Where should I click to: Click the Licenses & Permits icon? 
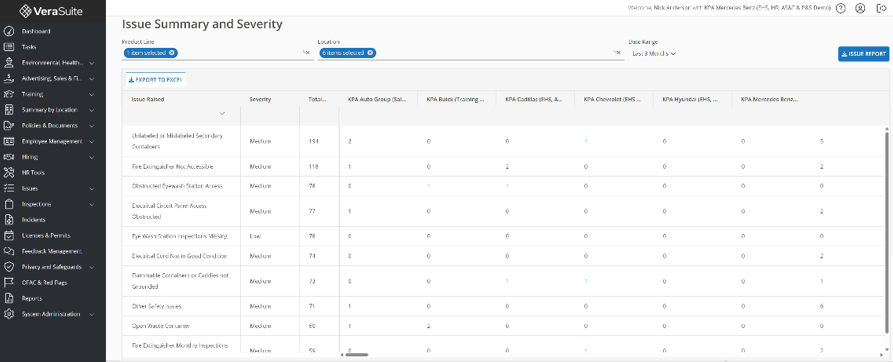point(9,236)
